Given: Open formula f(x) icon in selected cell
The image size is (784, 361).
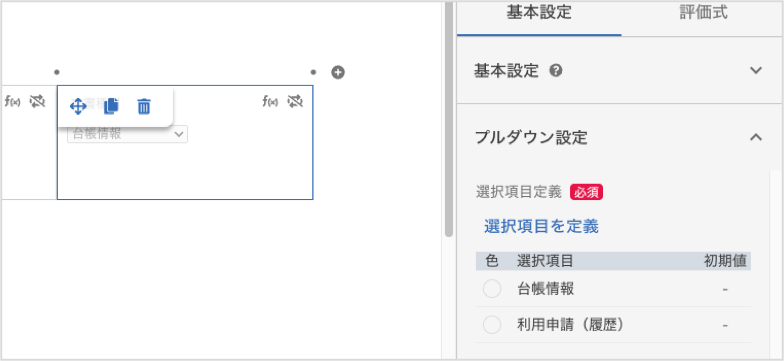Looking at the screenshot, I should (270, 102).
